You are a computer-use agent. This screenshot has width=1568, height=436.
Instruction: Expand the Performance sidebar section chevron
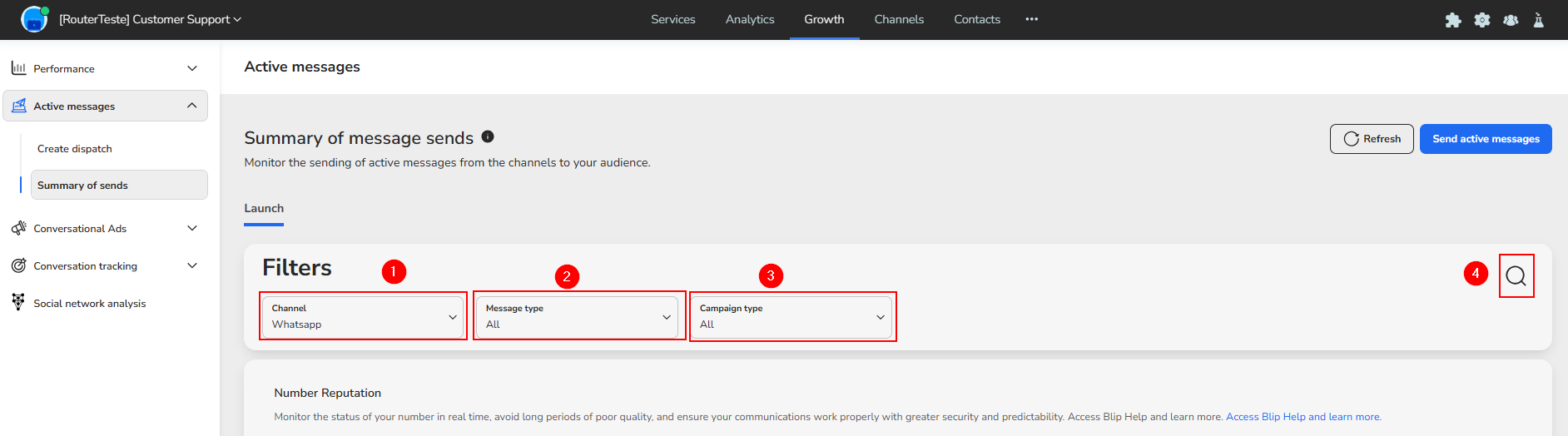(x=192, y=68)
